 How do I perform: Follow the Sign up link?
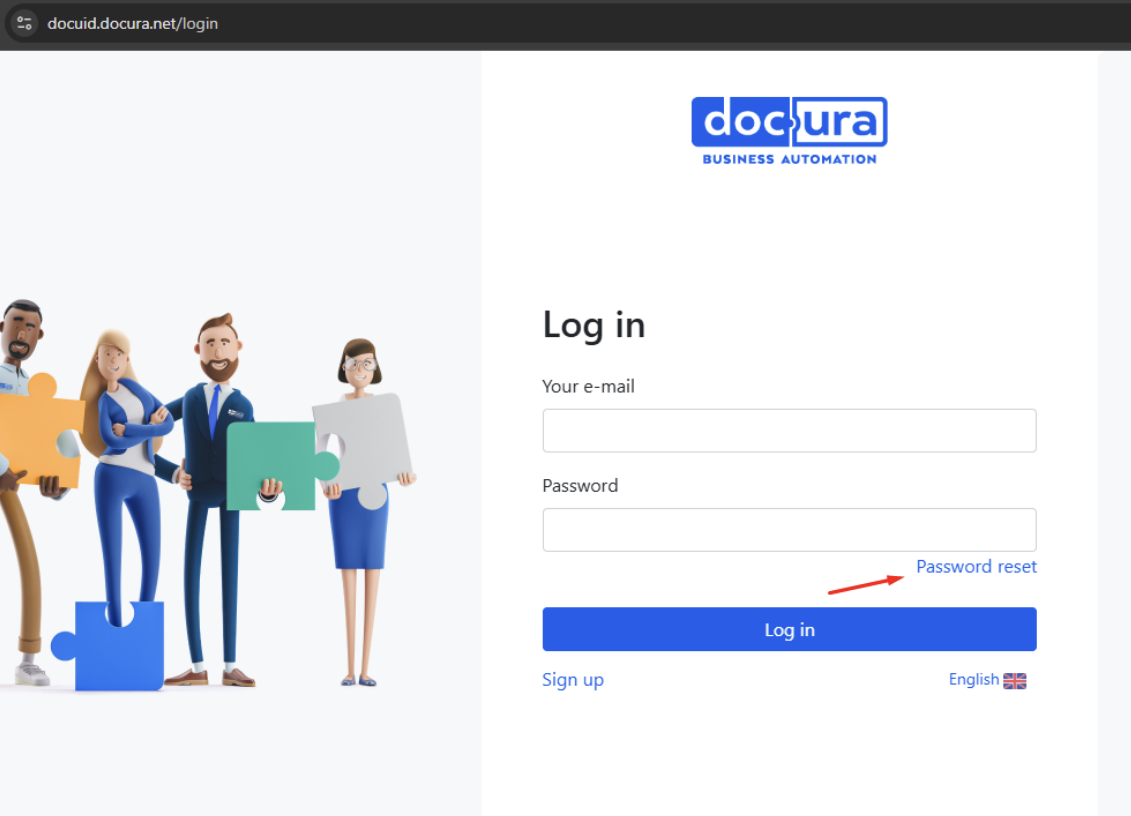click(573, 680)
